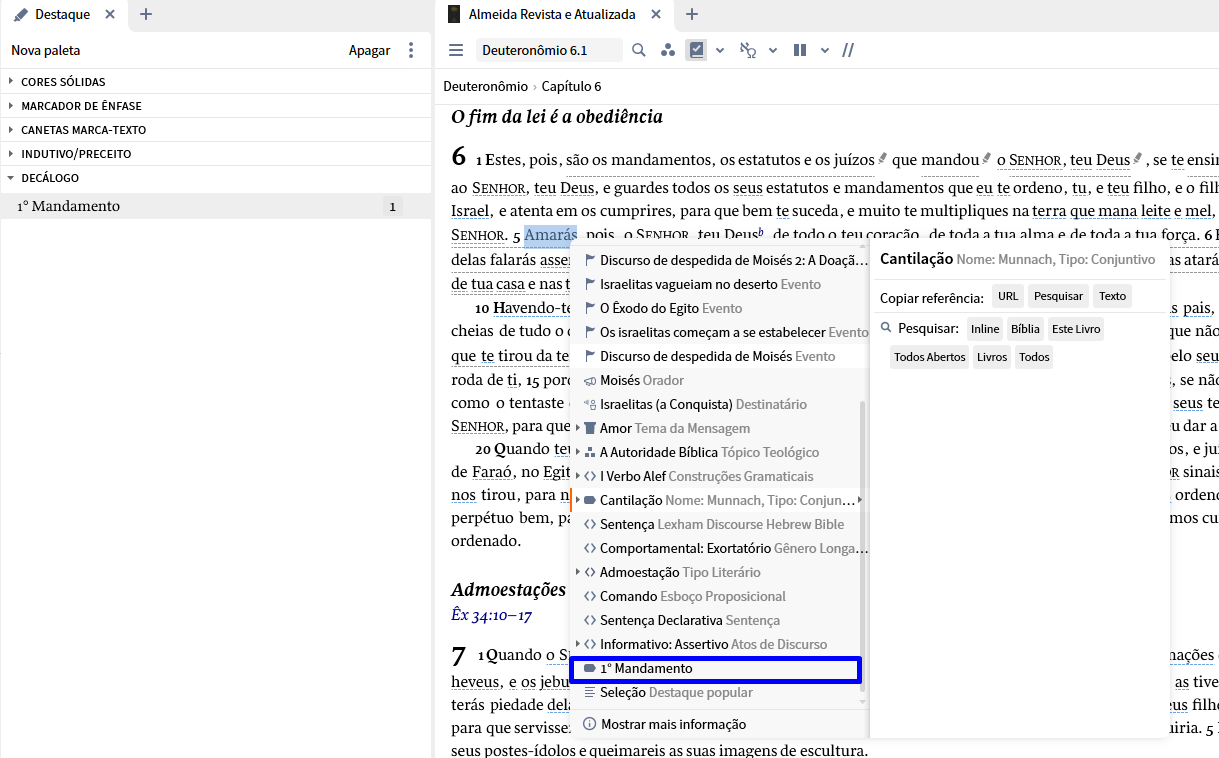This screenshot has height=758, width=1219.
Task: Select the 1° Mandamento style in Destaque panel
Action: pos(216,206)
